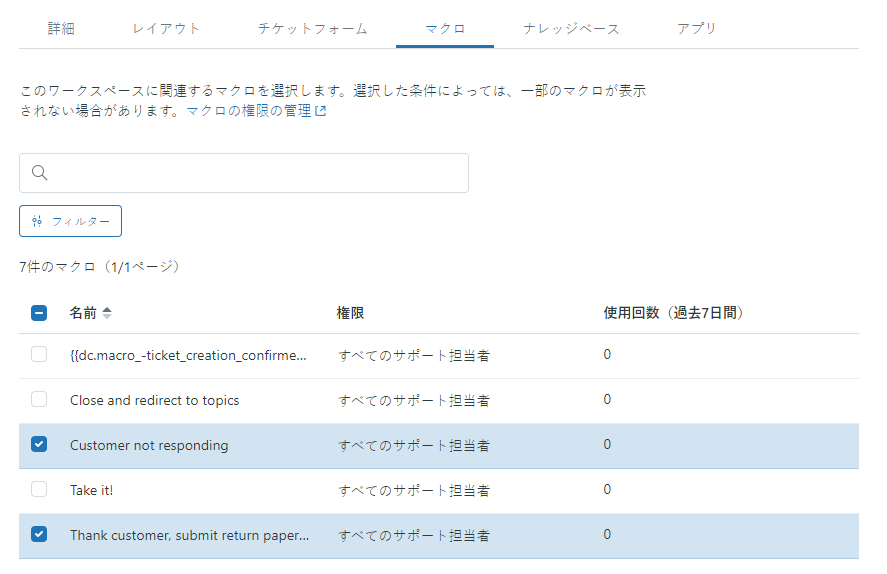The image size is (887, 574).
Task: Click the Customer not responding macro name
Action: coord(149,446)
